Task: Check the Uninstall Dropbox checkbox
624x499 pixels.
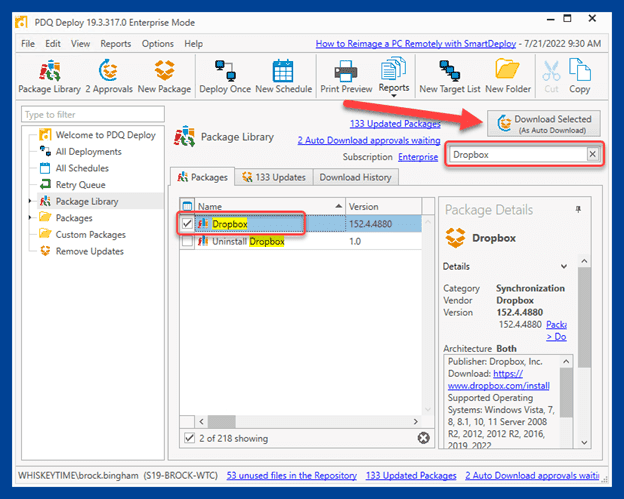Action: 187,241
